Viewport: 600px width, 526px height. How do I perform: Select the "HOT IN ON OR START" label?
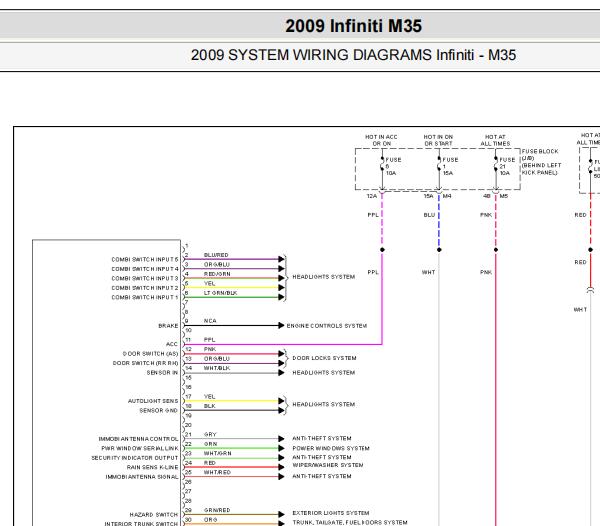click(438, 140)
